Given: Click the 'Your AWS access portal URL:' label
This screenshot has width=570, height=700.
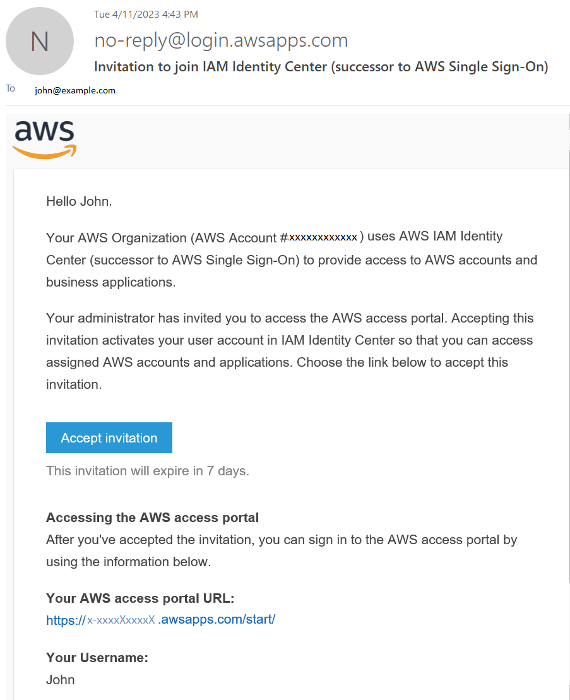Looking at the screenshot, I should point(140,598).
